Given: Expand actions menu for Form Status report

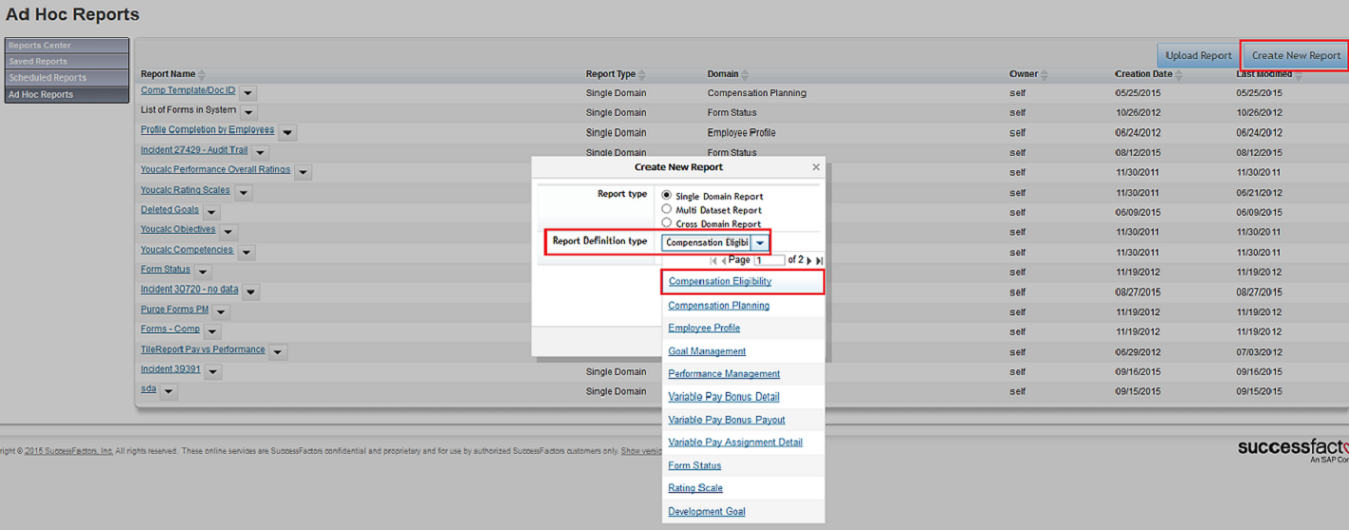Looking at the screenshot, I should (x=202, y=271).
